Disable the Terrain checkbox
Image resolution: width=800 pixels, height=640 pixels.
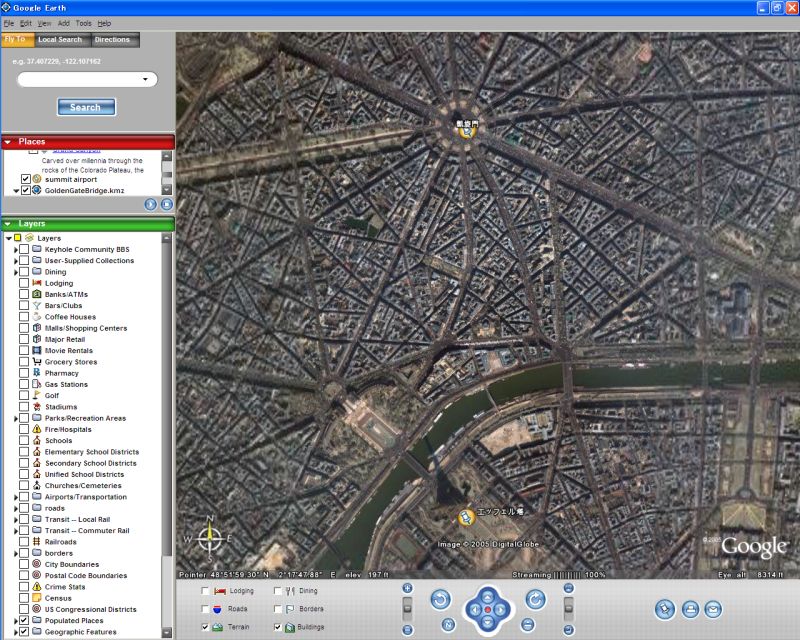point(206,627)
